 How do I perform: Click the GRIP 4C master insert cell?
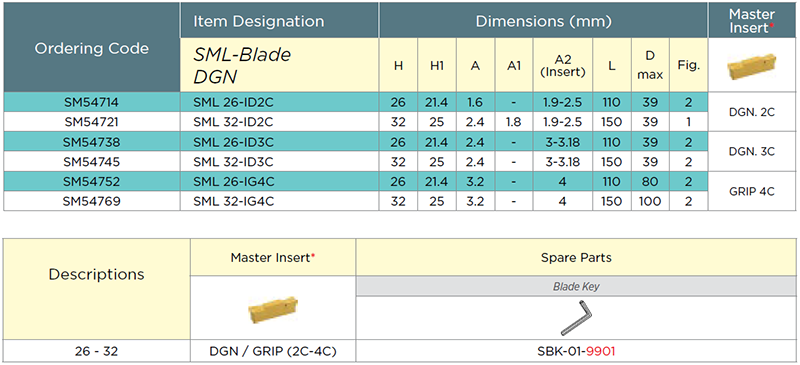[x=753, y=191]
